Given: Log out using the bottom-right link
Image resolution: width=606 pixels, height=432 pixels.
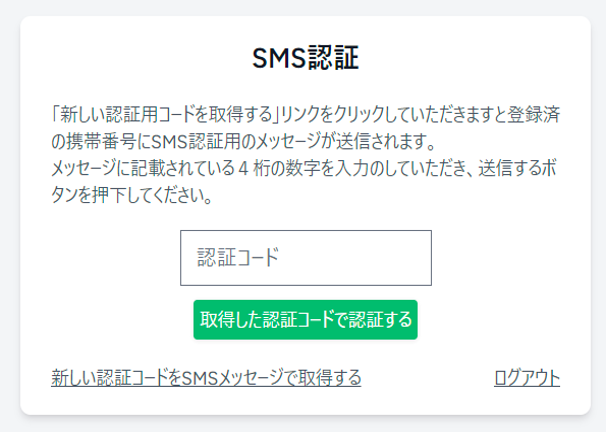Looking at the screenshot, I should point(526,377).
